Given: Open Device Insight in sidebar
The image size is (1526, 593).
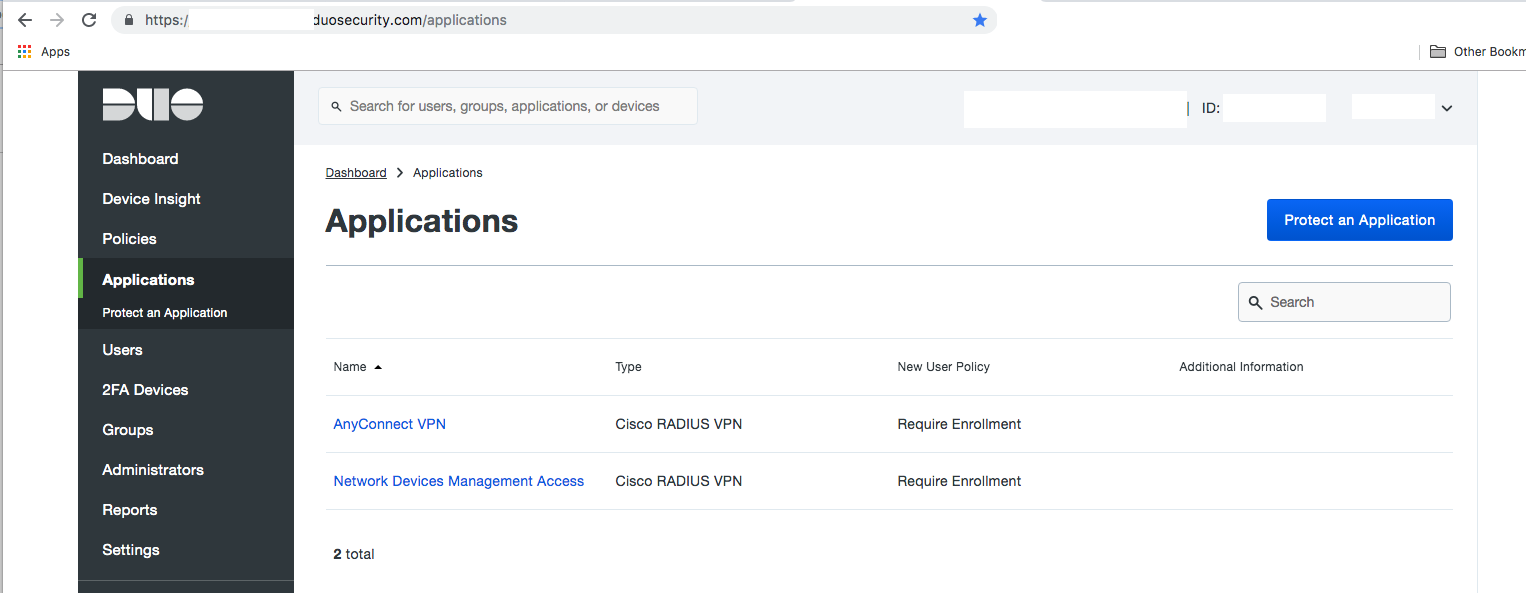Looking at the screenshot, I should 151,199.
